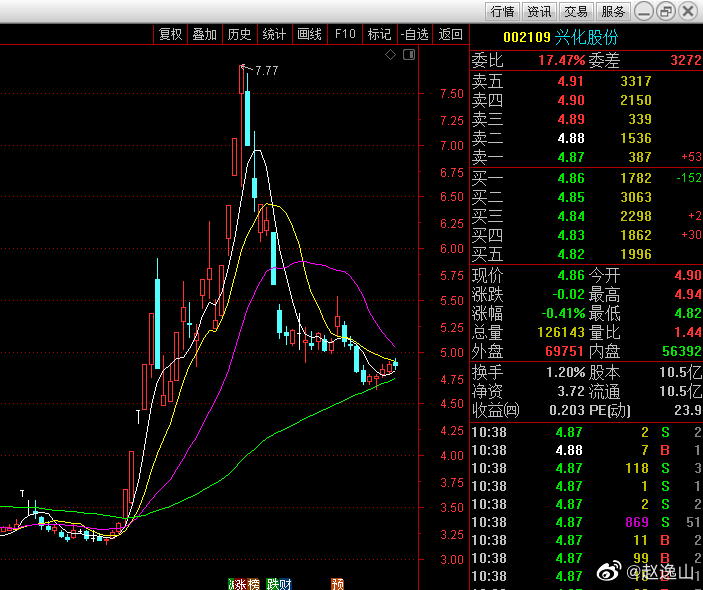703x590 pixels.
Task: Open the 历史 history view
Action: (239, 34)
